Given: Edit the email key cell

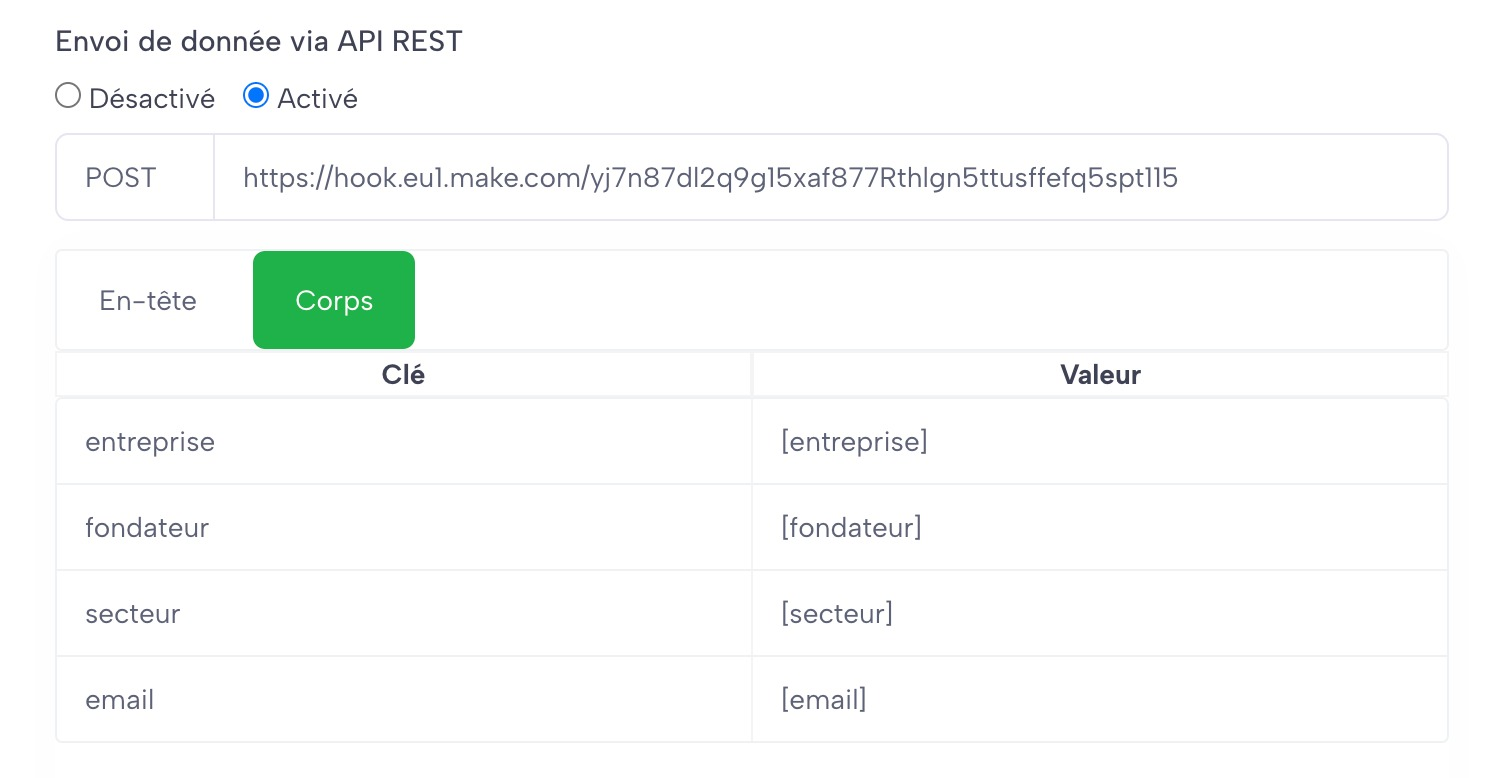Looking at the screenshot, I should coord(403,700).
